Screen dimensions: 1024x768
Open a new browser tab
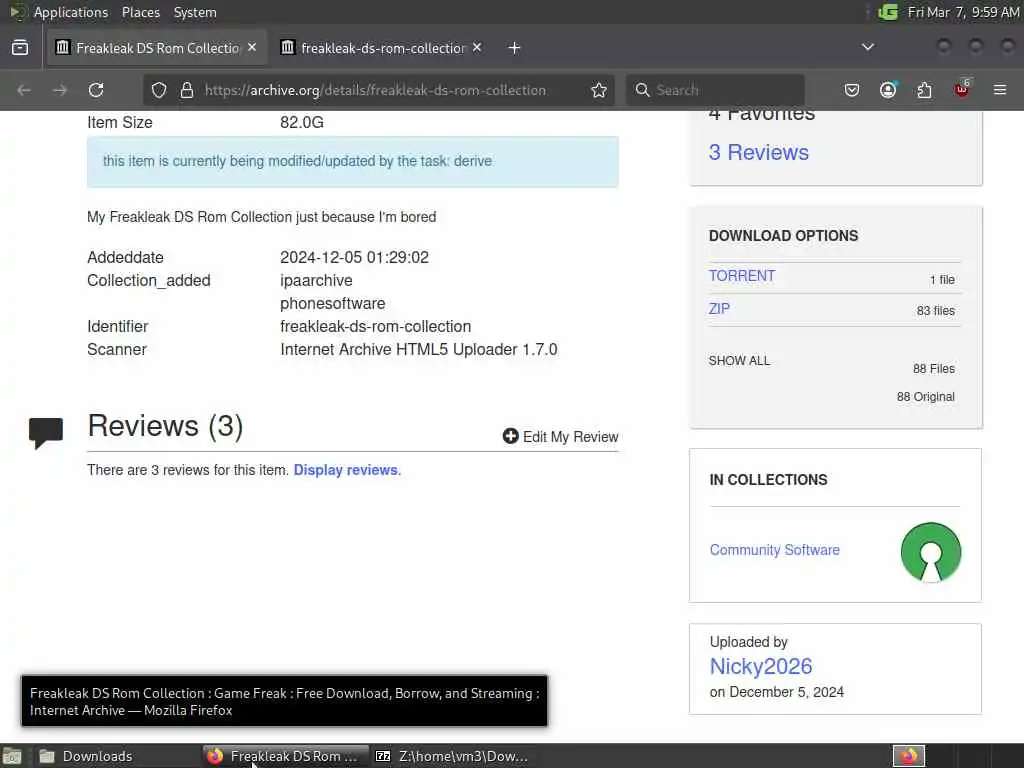(x=515, y=48)
